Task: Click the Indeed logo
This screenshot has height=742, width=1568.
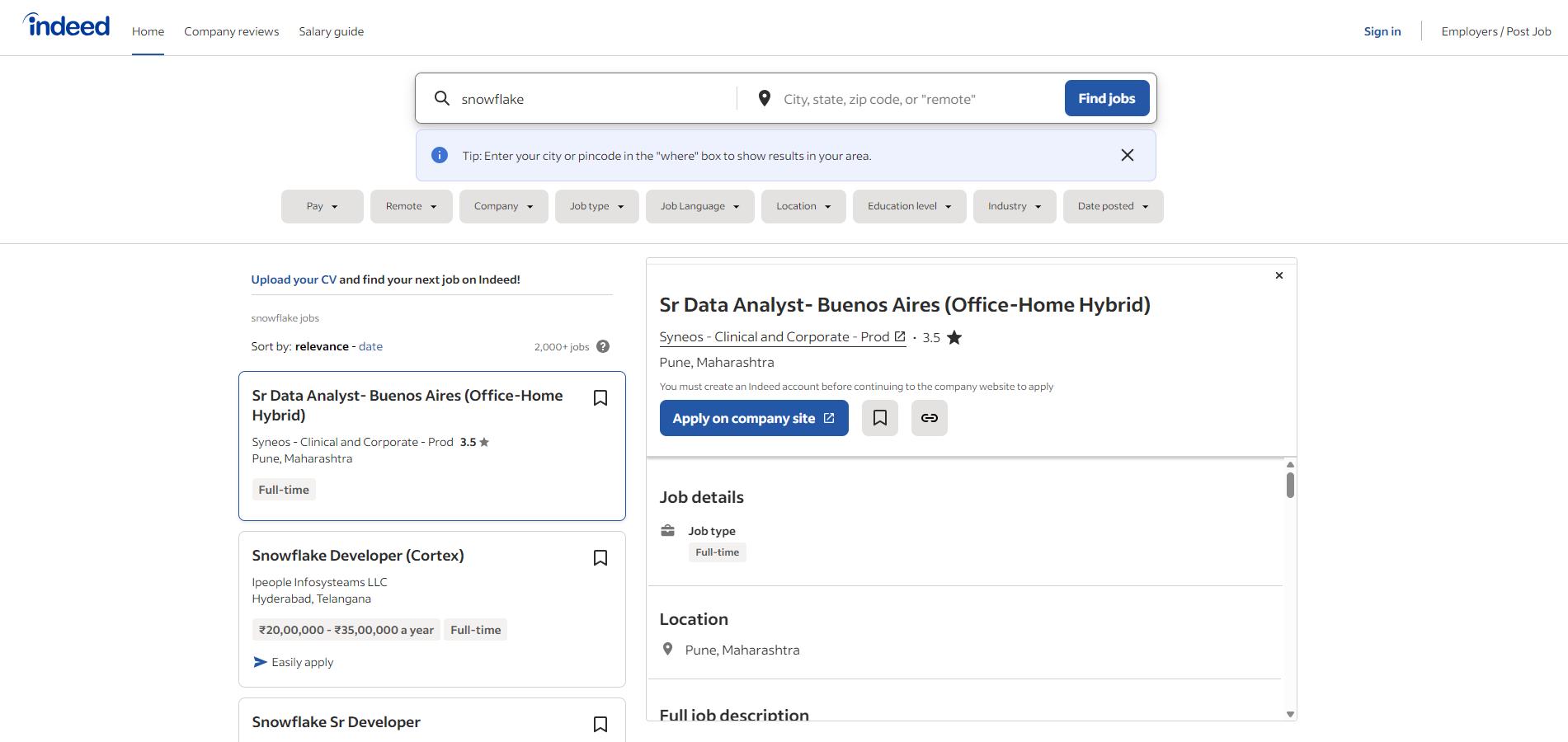Action: [x=67, y=26]
